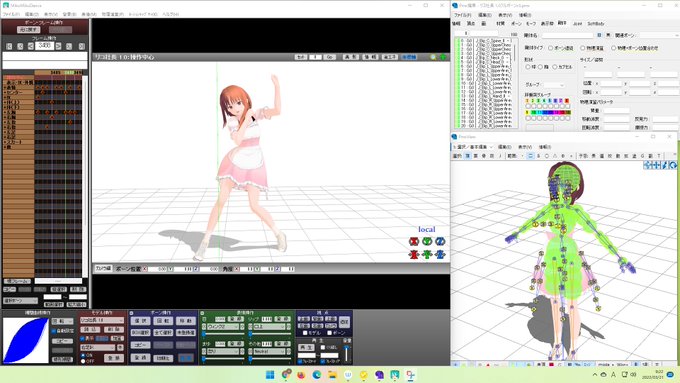Open File menu in MikuMikuDance
Screen dimensions: 680x383
pyautogui.click(x=11, y=14)
